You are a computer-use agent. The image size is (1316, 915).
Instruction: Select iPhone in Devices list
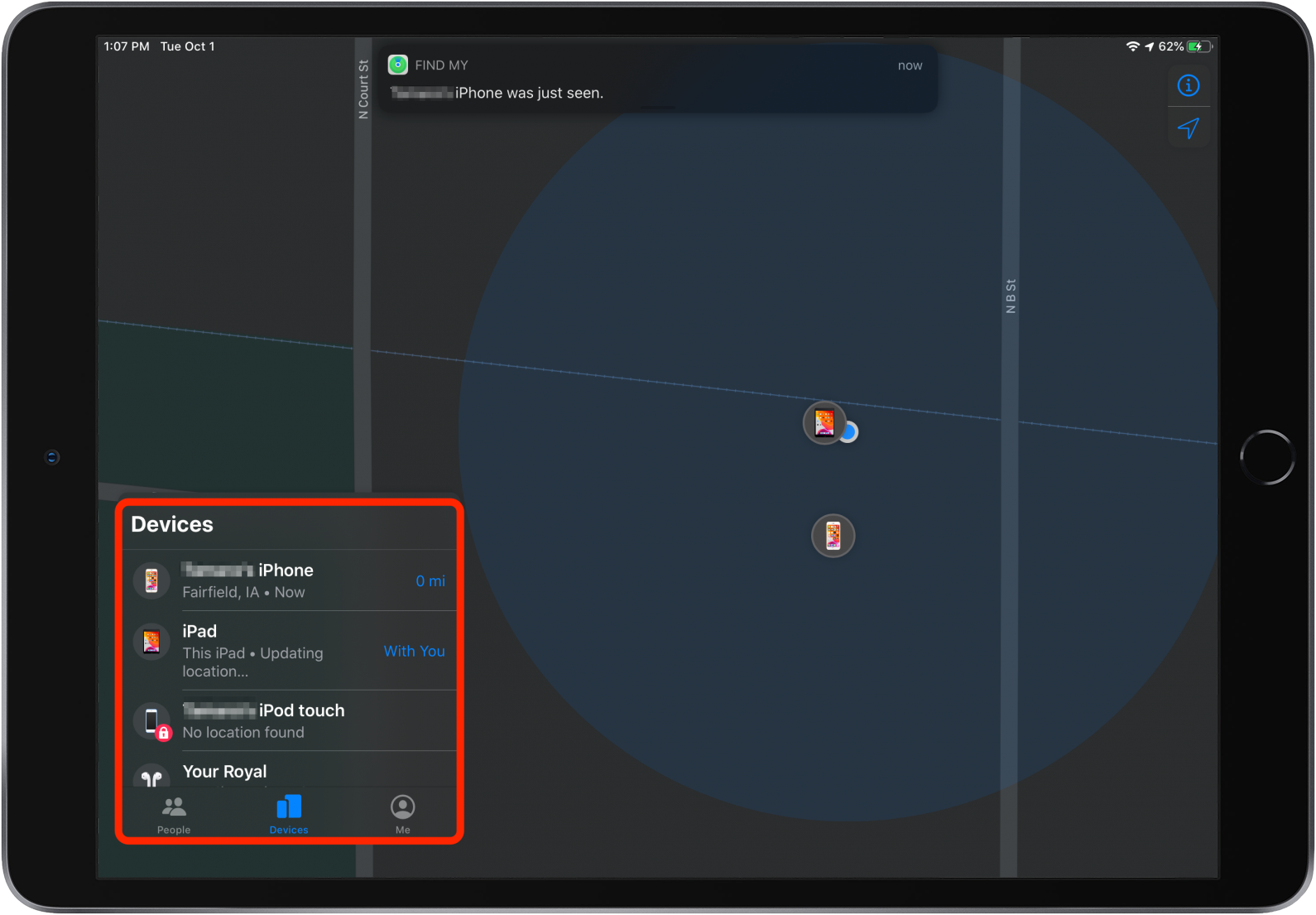[x=290, y=580]
